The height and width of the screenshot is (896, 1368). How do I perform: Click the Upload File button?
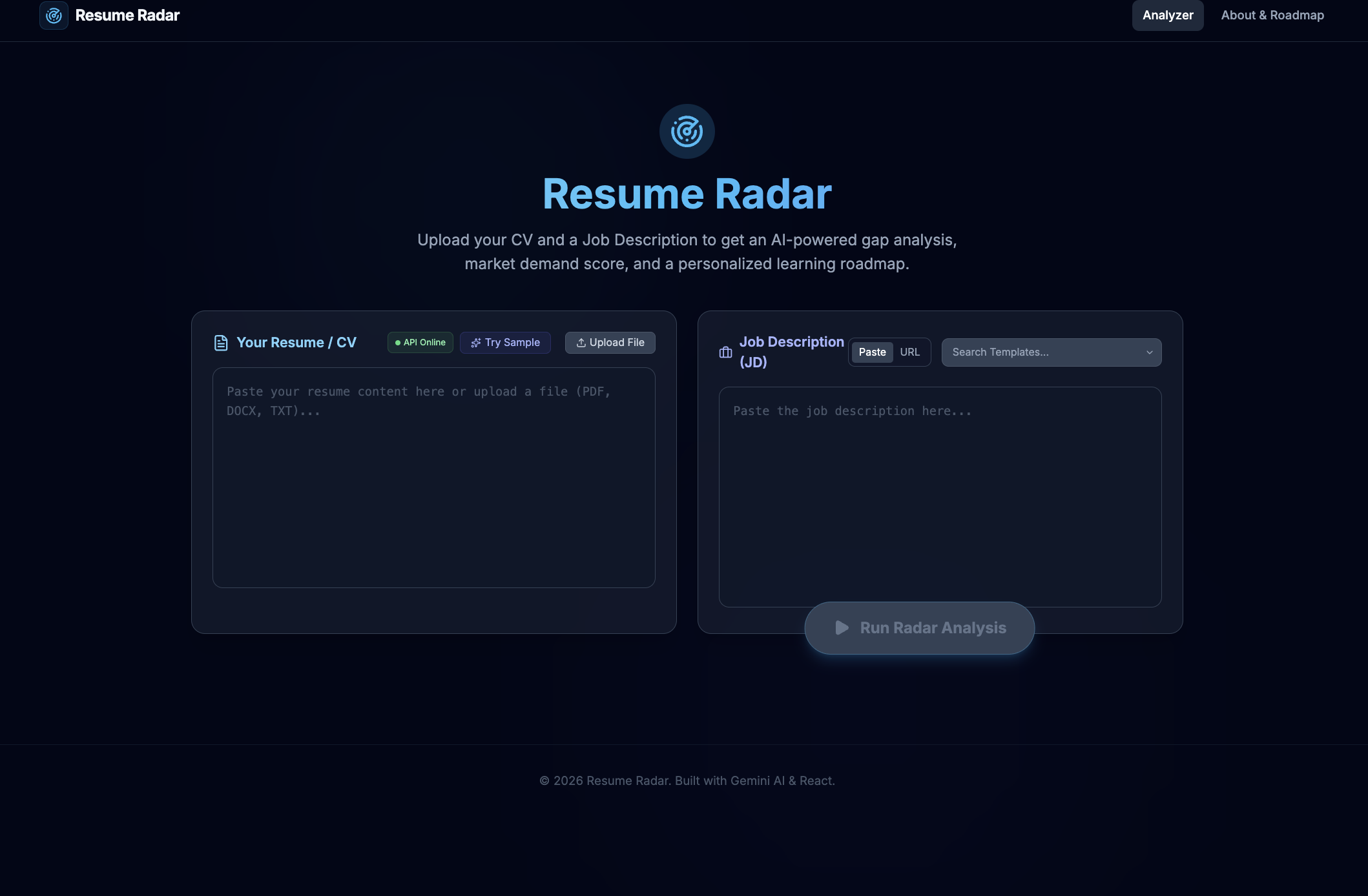click(610, 343)
